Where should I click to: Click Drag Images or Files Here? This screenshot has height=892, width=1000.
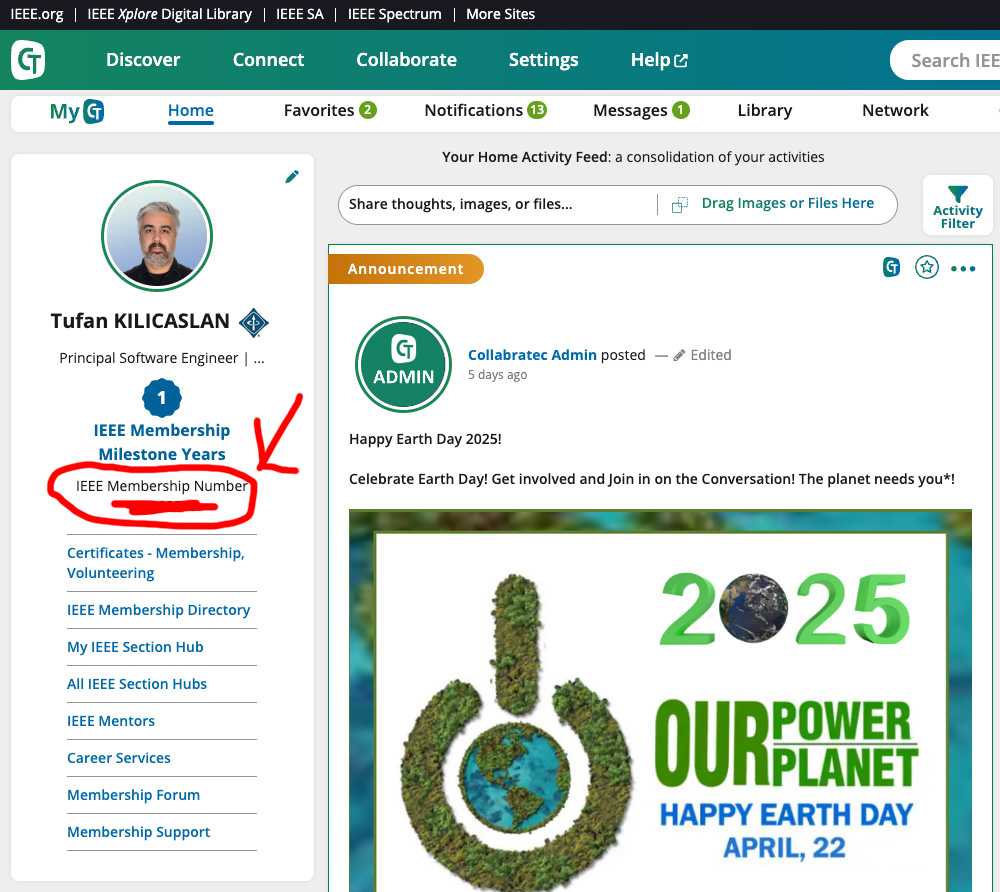(x=788, y=203)
